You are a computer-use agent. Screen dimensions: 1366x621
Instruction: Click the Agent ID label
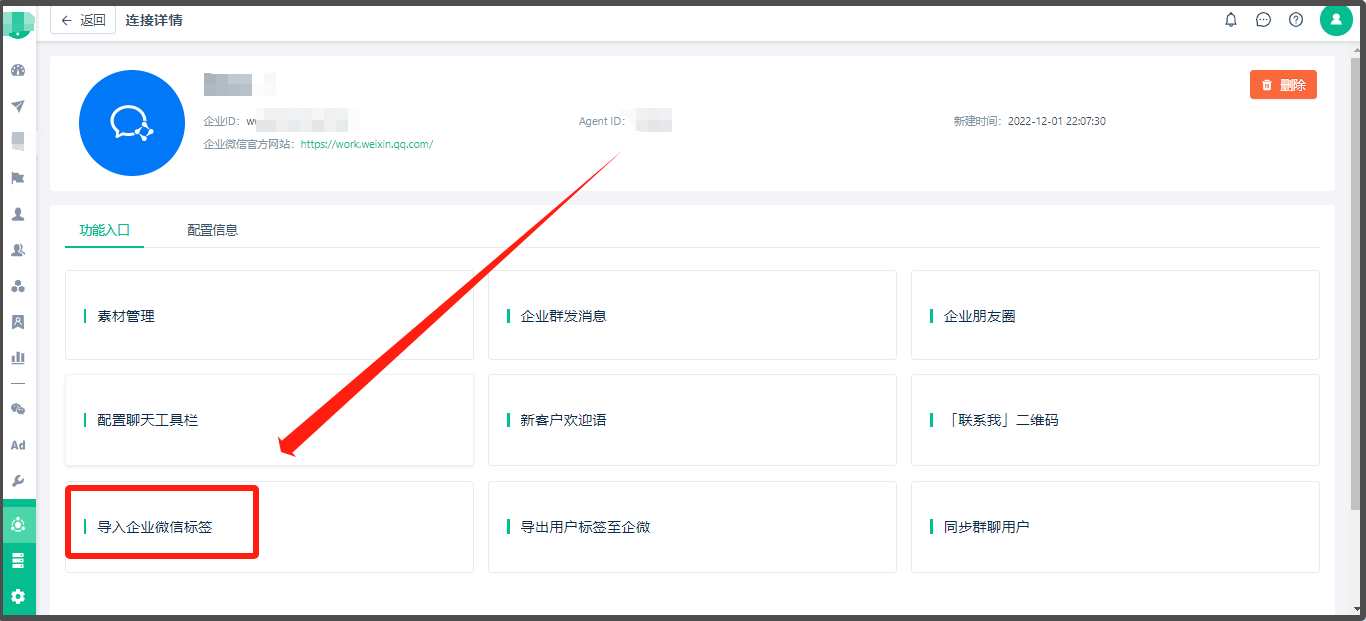tap(602, 121)
